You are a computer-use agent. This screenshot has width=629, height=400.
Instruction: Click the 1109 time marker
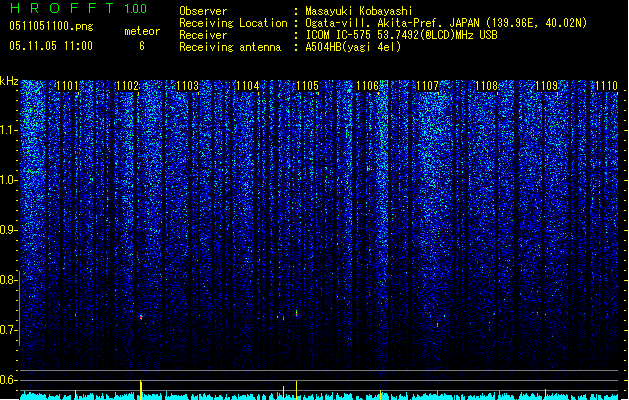[547, 86]
